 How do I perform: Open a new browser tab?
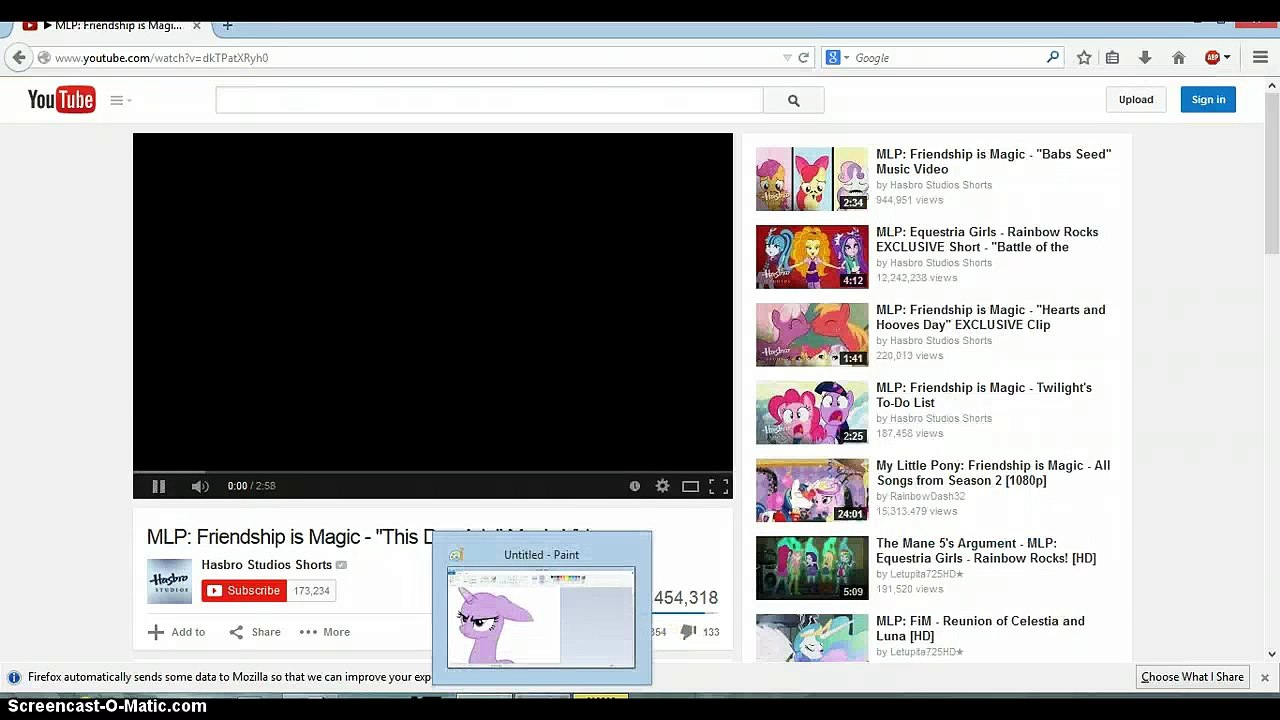228,25
